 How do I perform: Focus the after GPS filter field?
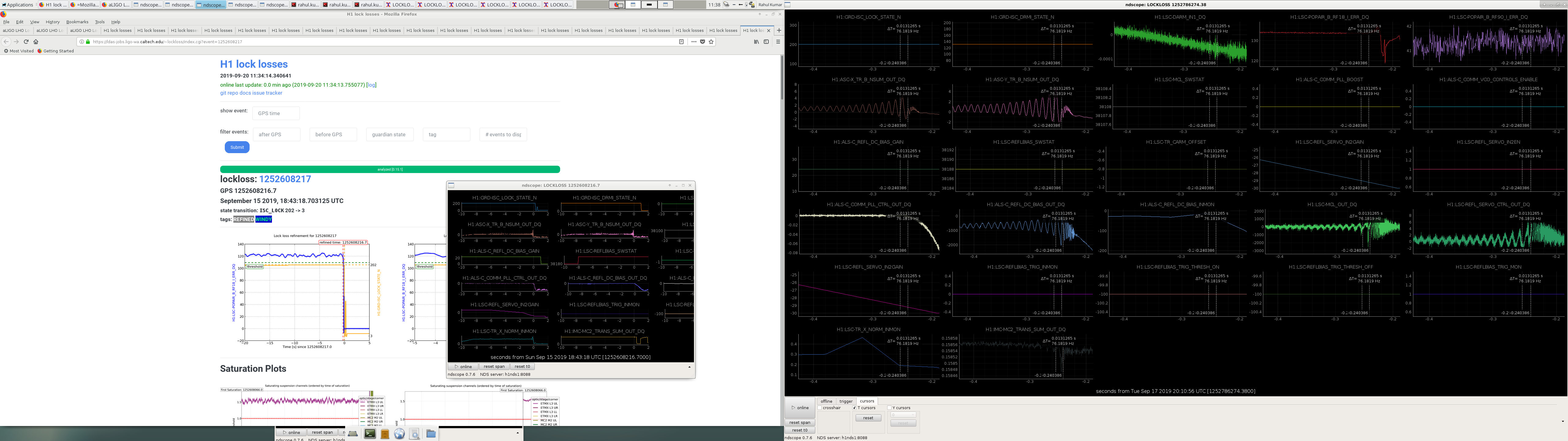pyautogui.click(x=277, y=135)
